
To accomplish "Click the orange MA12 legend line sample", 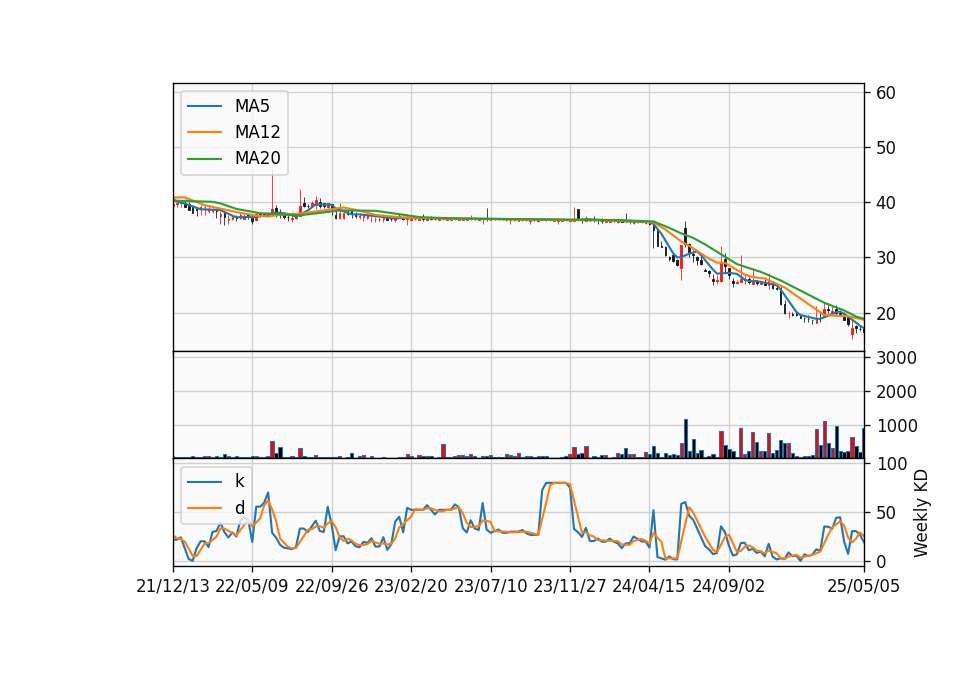I will [204, 132].
